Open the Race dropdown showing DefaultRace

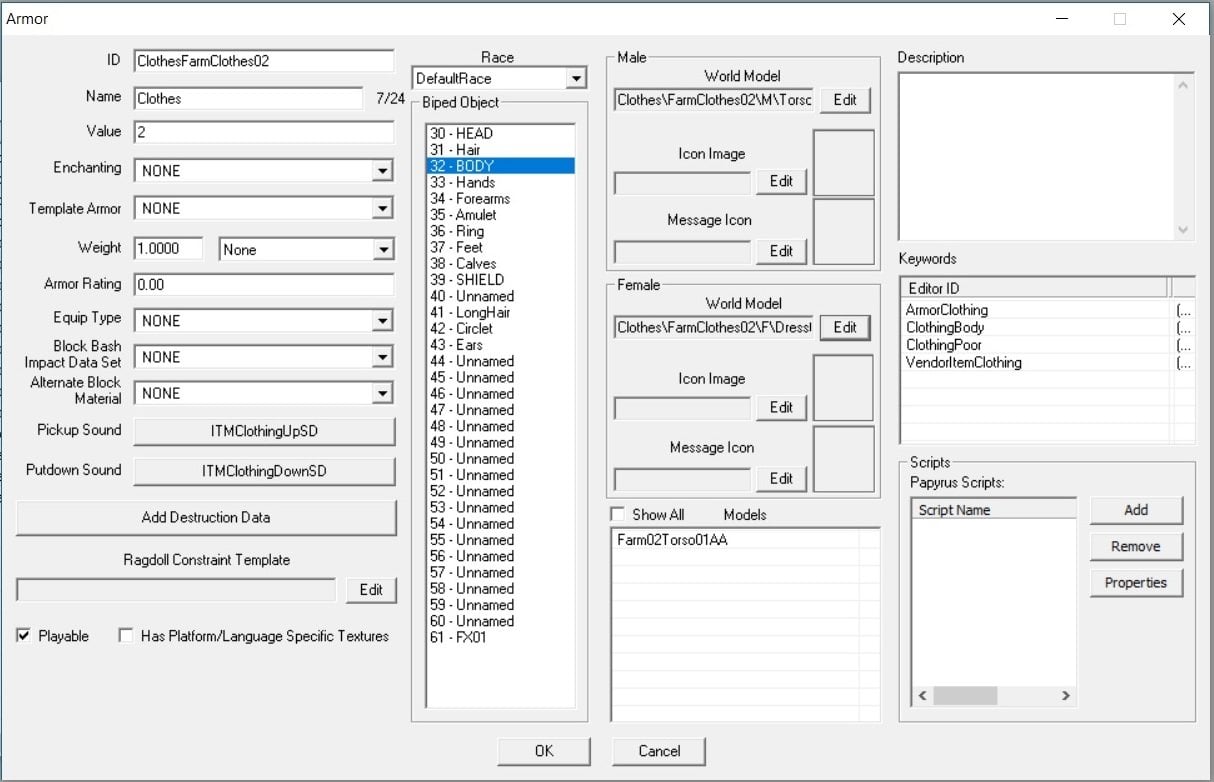(575, 78)
